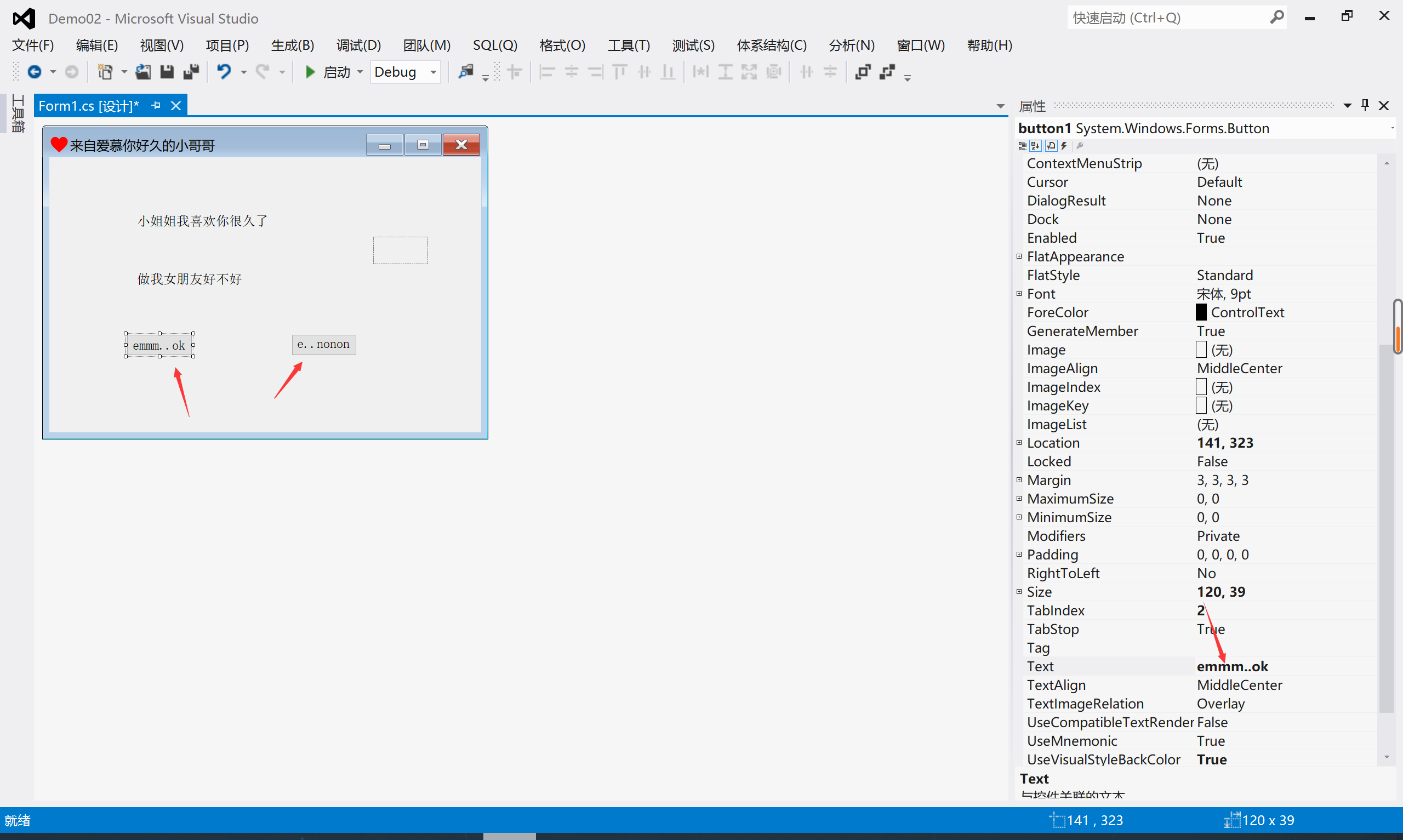
Task: Click the Alphabetical sort icon in Properties
Action: point(1036,146)
